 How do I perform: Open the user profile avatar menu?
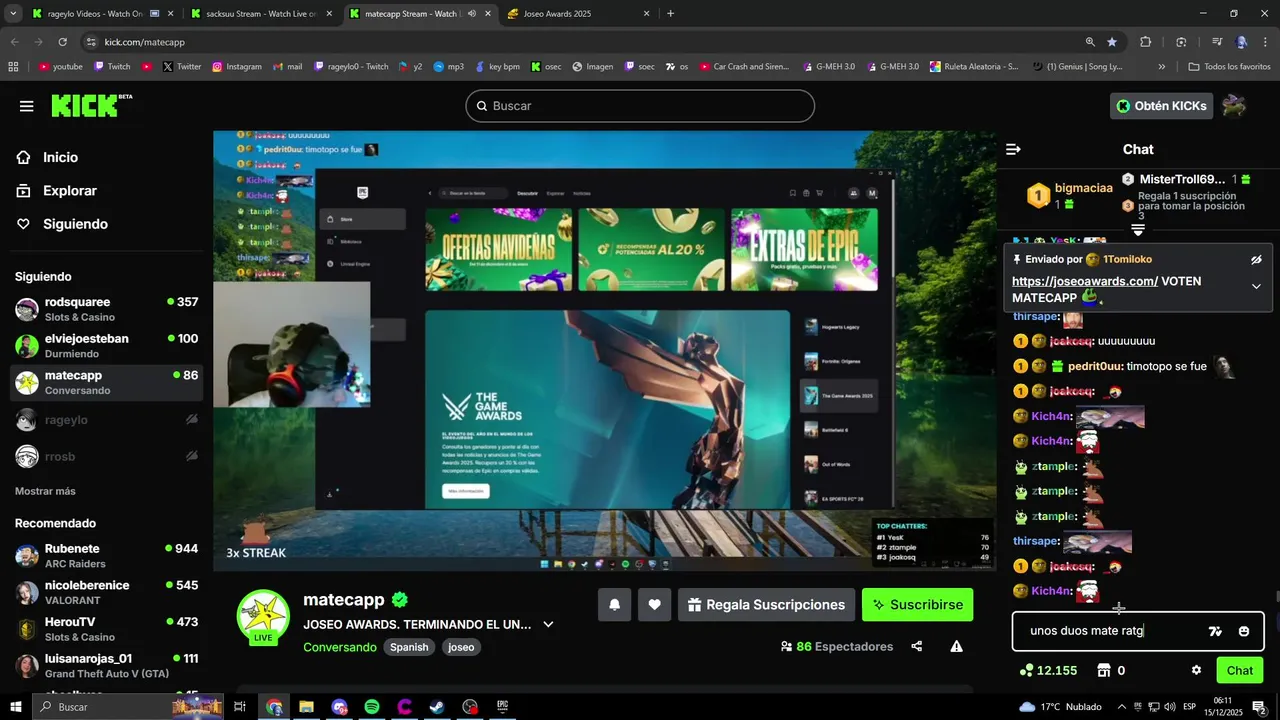pos(1234,106)
